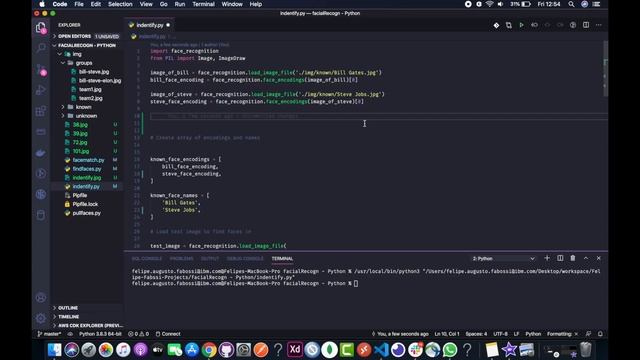Expand the Outline section
The width and height of the screenshot is (640, 360).
coord(87,308)
